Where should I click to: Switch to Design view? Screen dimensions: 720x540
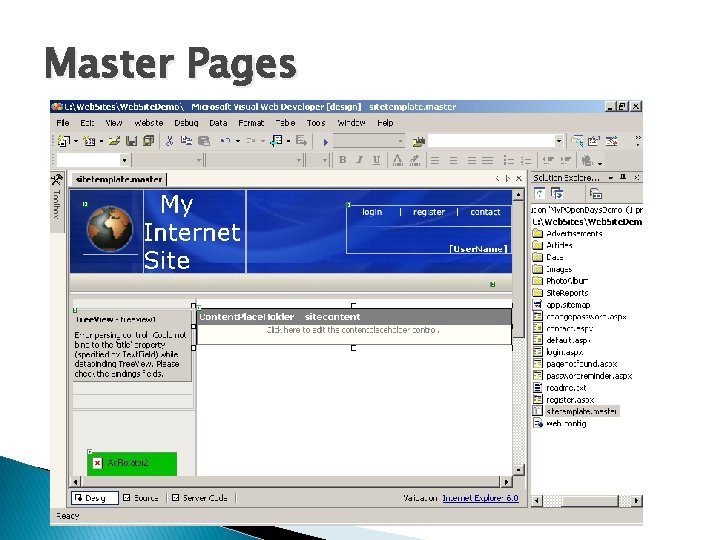(x=95, y=498)
